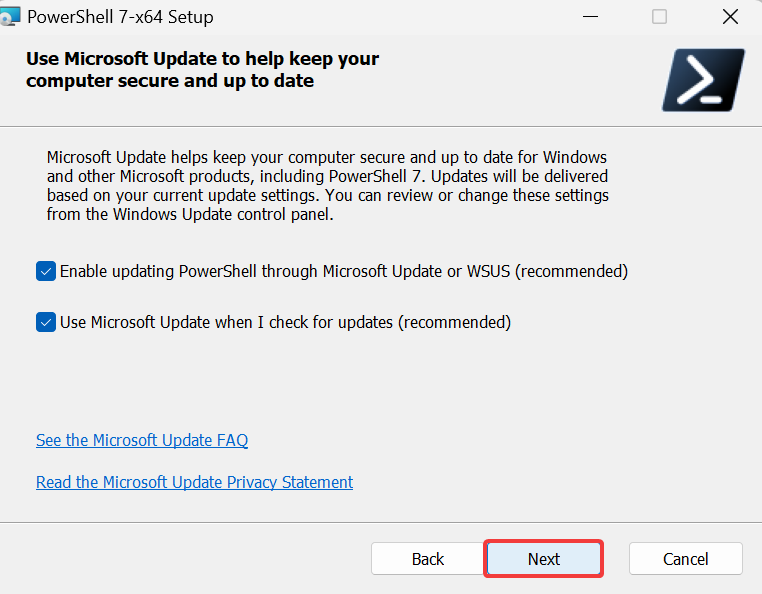The width and height of the screenshot is (762, 594).
Task: Click the 'PowerShell 7-x64 Setup' title bar text
Action: click(x=120, y=17)
